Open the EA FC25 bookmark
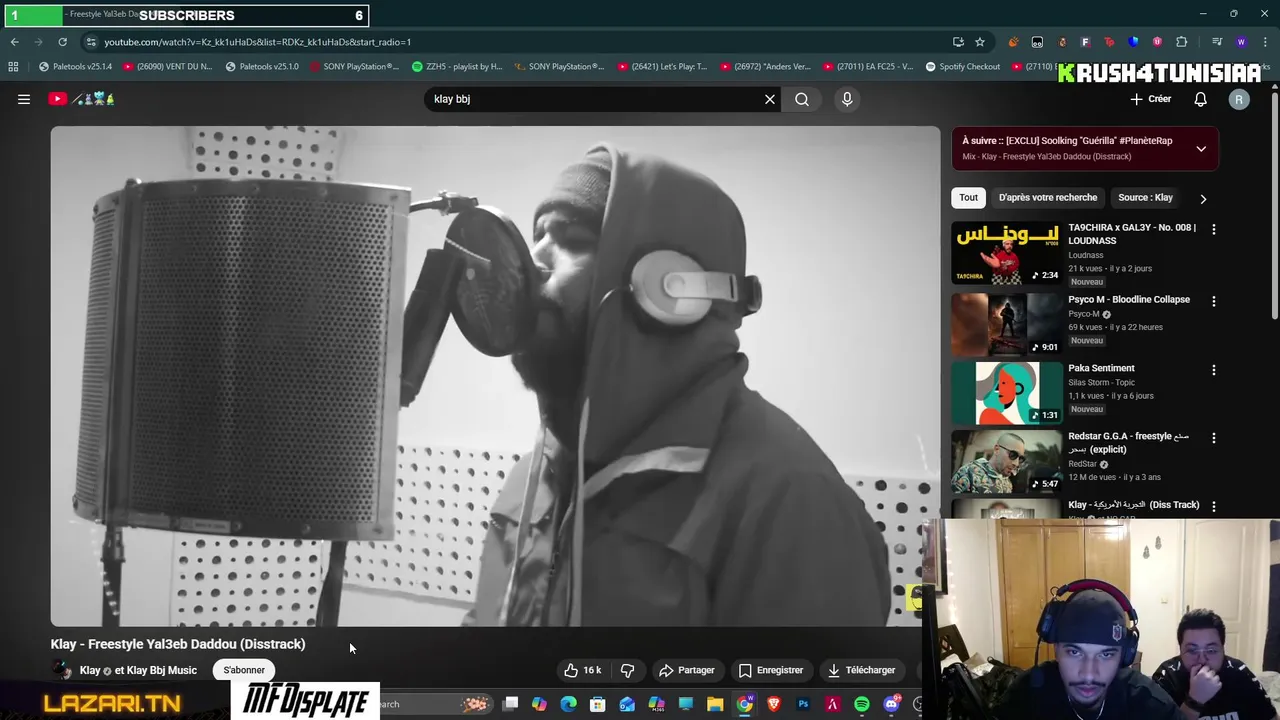The height and width of the screenshot is (720, 1280). (868, 67)
